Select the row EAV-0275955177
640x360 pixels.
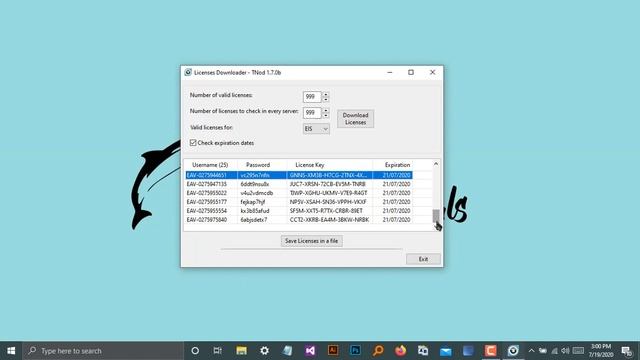[x=298, y=202]
